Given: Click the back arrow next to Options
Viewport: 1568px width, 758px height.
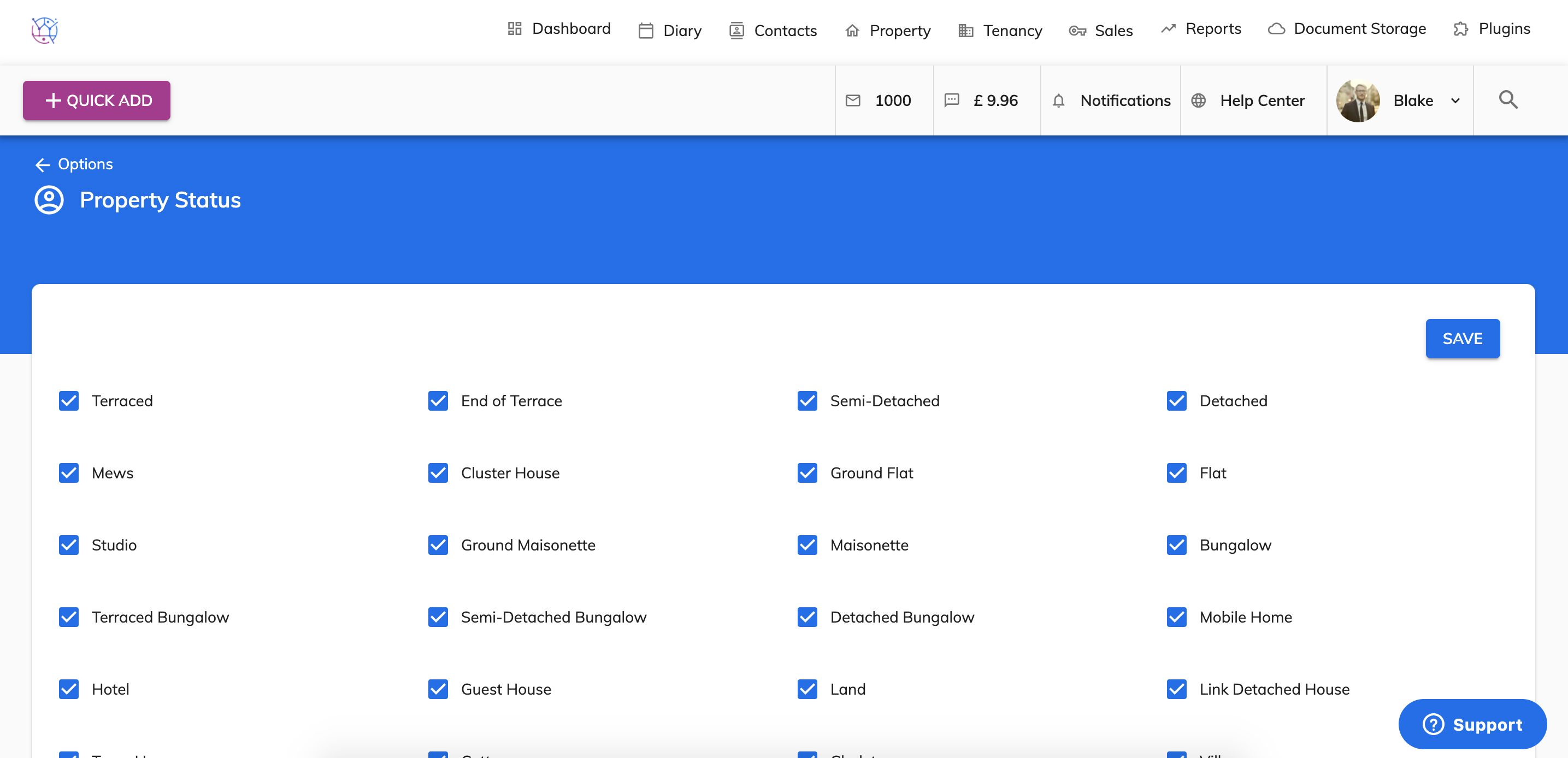Looking at the screenshot, I should tap(42, 164).
